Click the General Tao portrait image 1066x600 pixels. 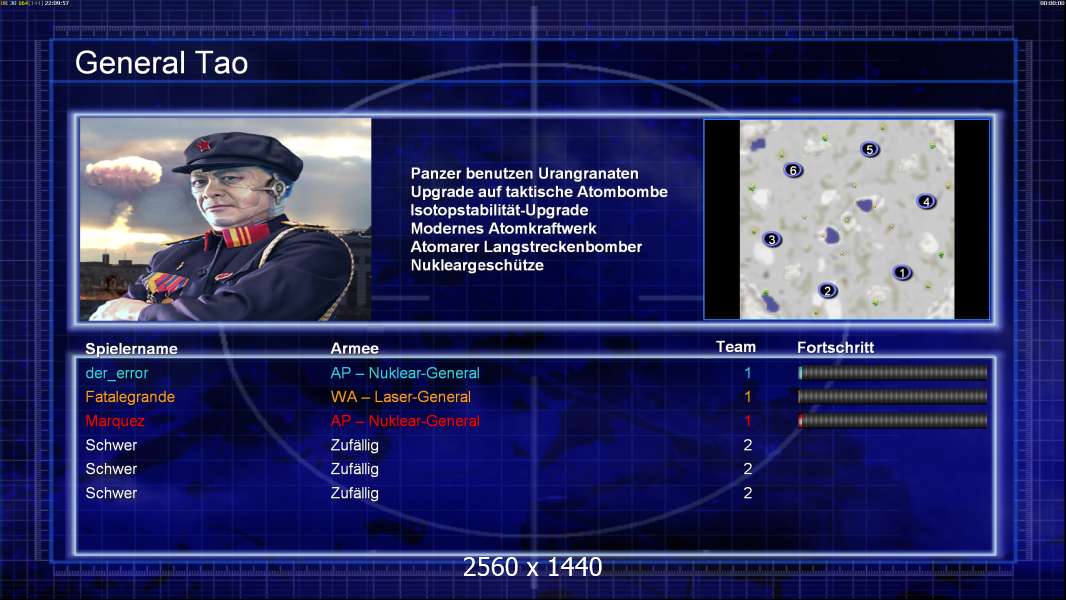[x=226, y=219]
